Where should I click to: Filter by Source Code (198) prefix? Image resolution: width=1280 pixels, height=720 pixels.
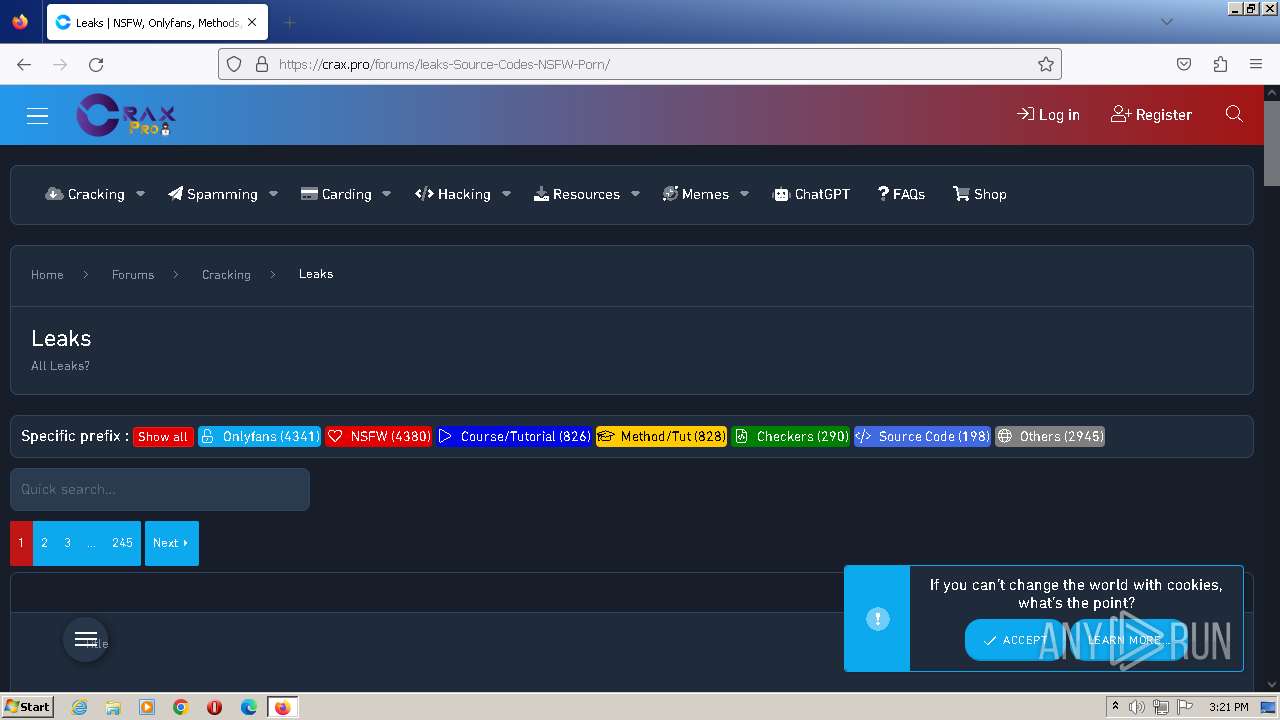922,436
